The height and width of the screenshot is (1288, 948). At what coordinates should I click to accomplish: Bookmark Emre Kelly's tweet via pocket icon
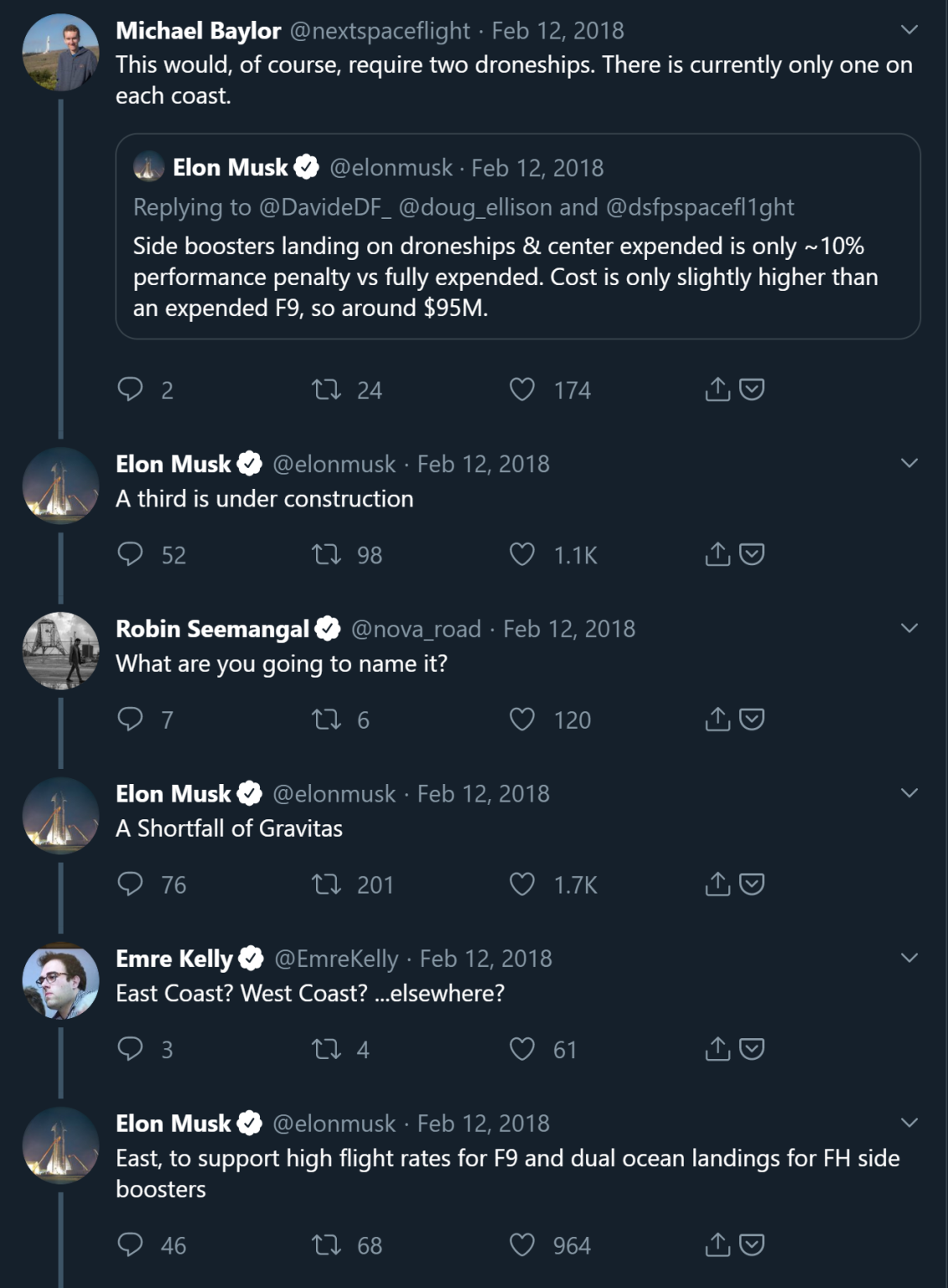pyautogui.click(x=752, y=1049)
